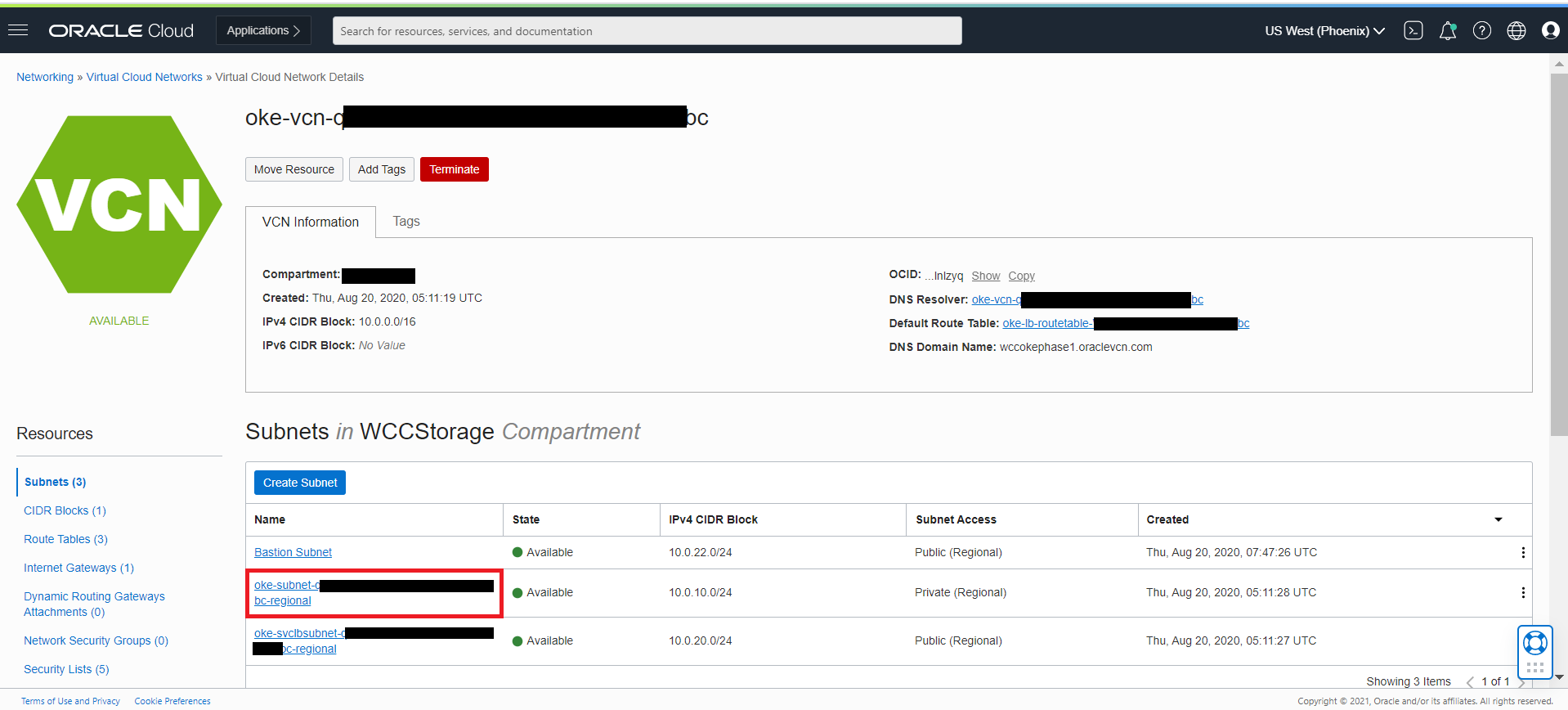Open CIDR Blocks (1) resource

[x=65, y=510]
